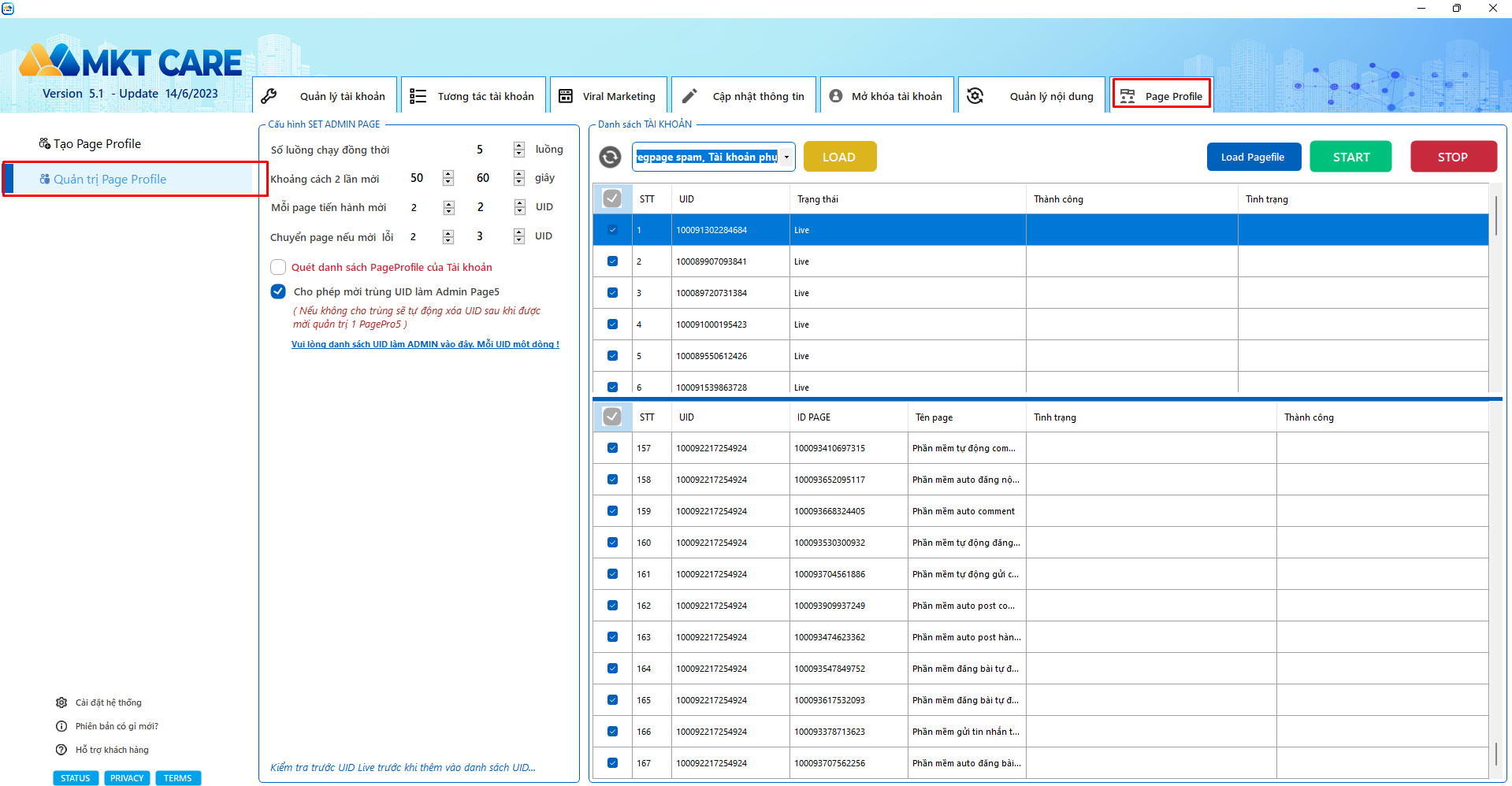The height and width of the screenshot is (786, 1512).
Task: Open the account category dropdown arrow
Action: click(x=786, y=157)
